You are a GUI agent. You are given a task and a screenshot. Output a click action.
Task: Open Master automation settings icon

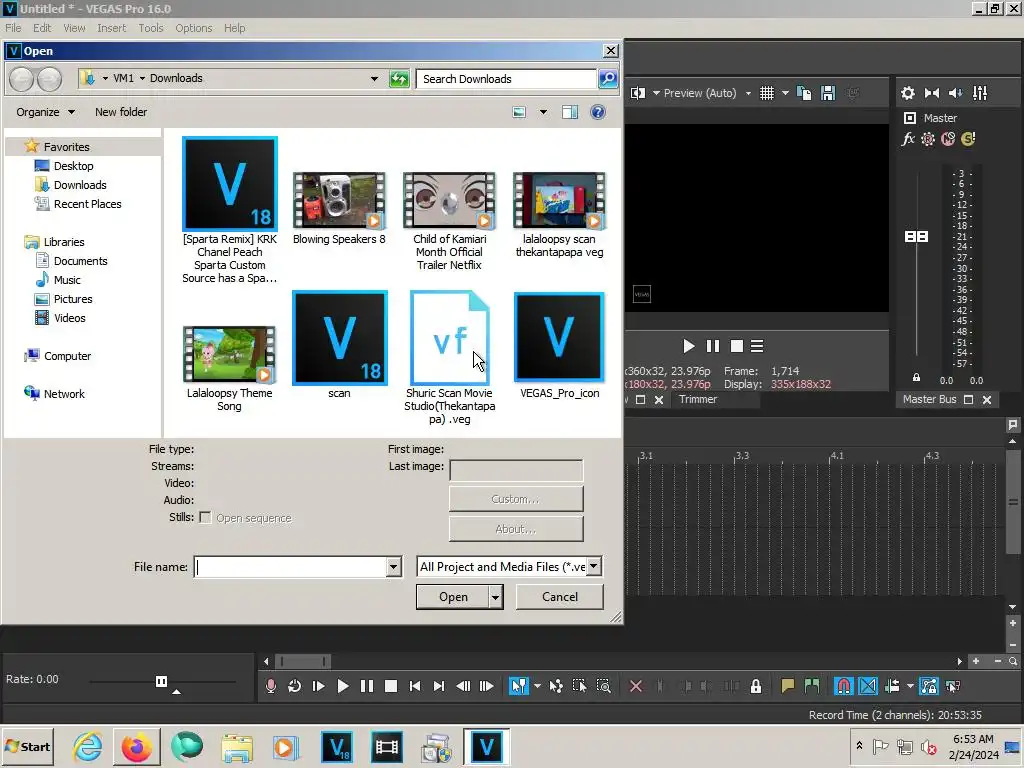click(x=928, y=138)
